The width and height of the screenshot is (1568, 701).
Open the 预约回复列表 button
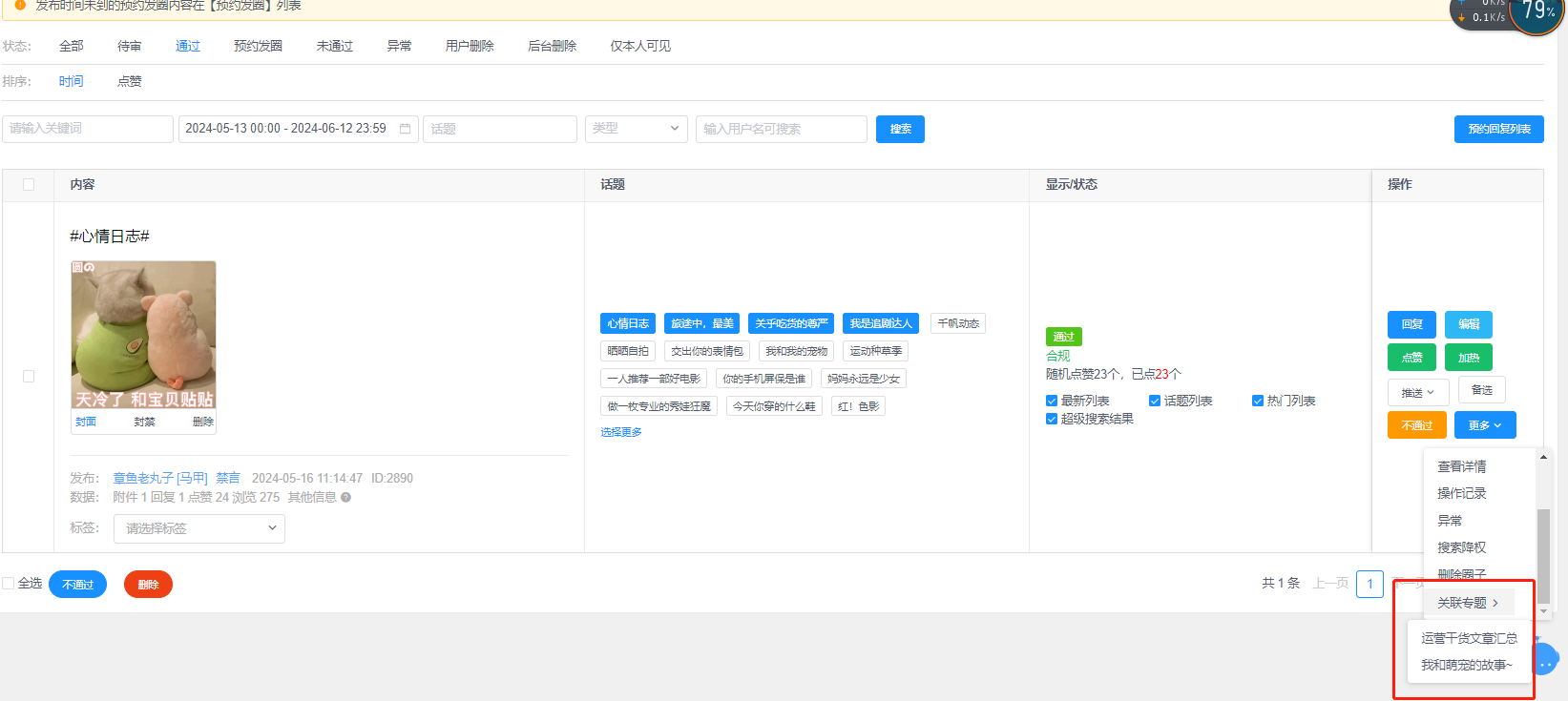pos(1499,129)
